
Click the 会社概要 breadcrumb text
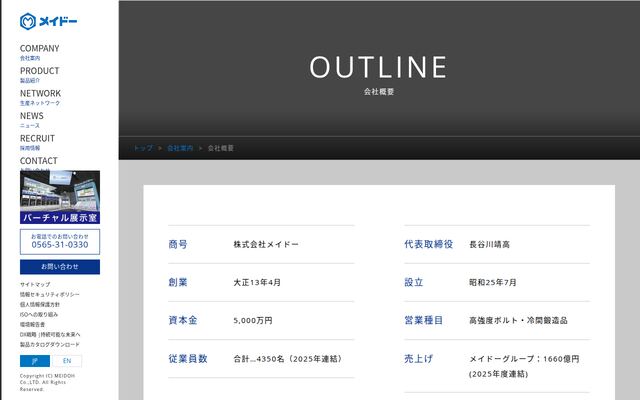click(221, 148)
